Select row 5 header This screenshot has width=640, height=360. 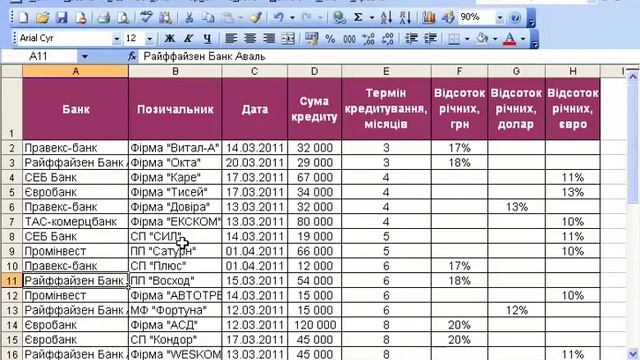point(11,192)
